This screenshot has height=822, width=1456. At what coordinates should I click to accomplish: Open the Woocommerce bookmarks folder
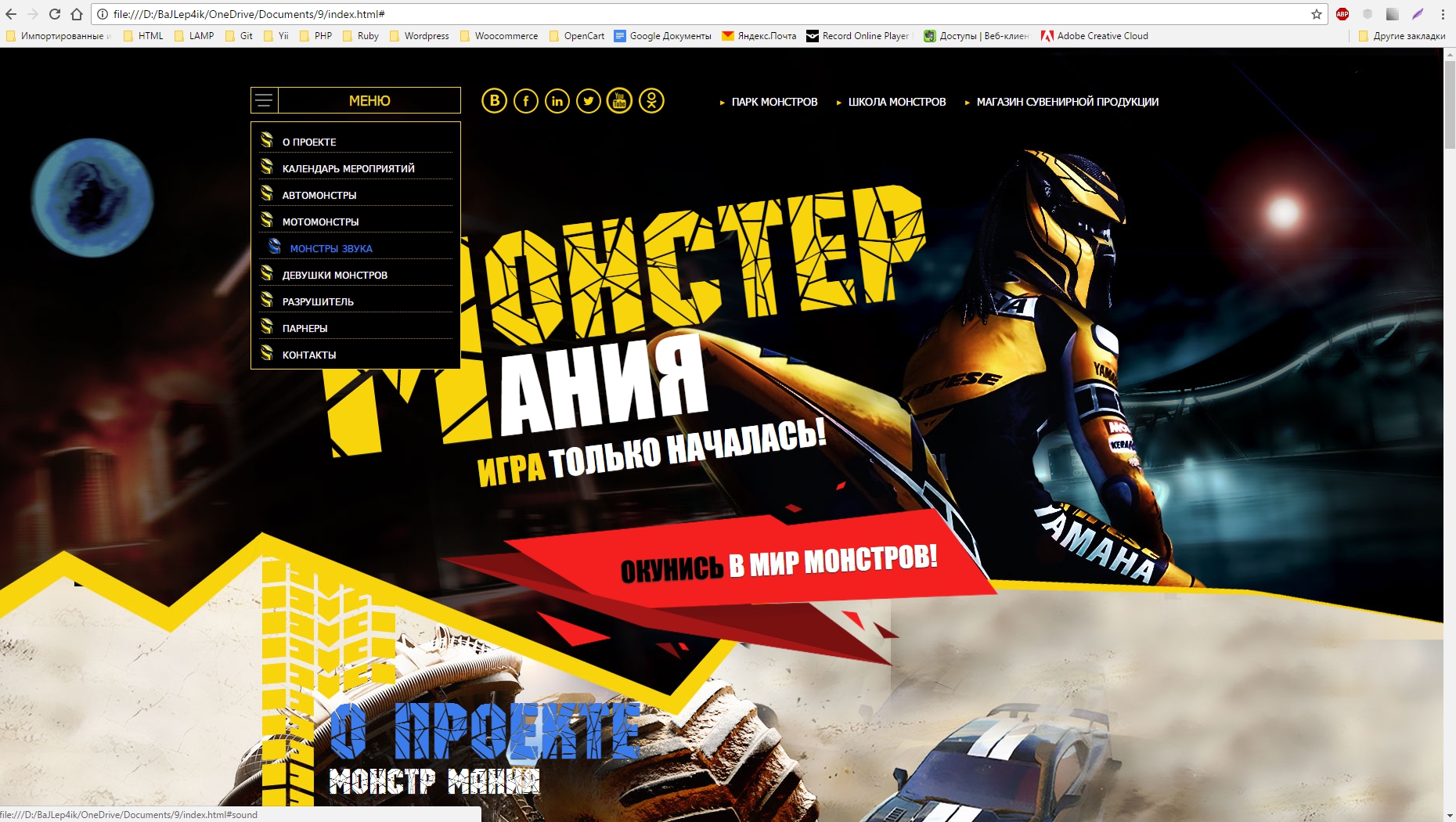coord(499,36)
